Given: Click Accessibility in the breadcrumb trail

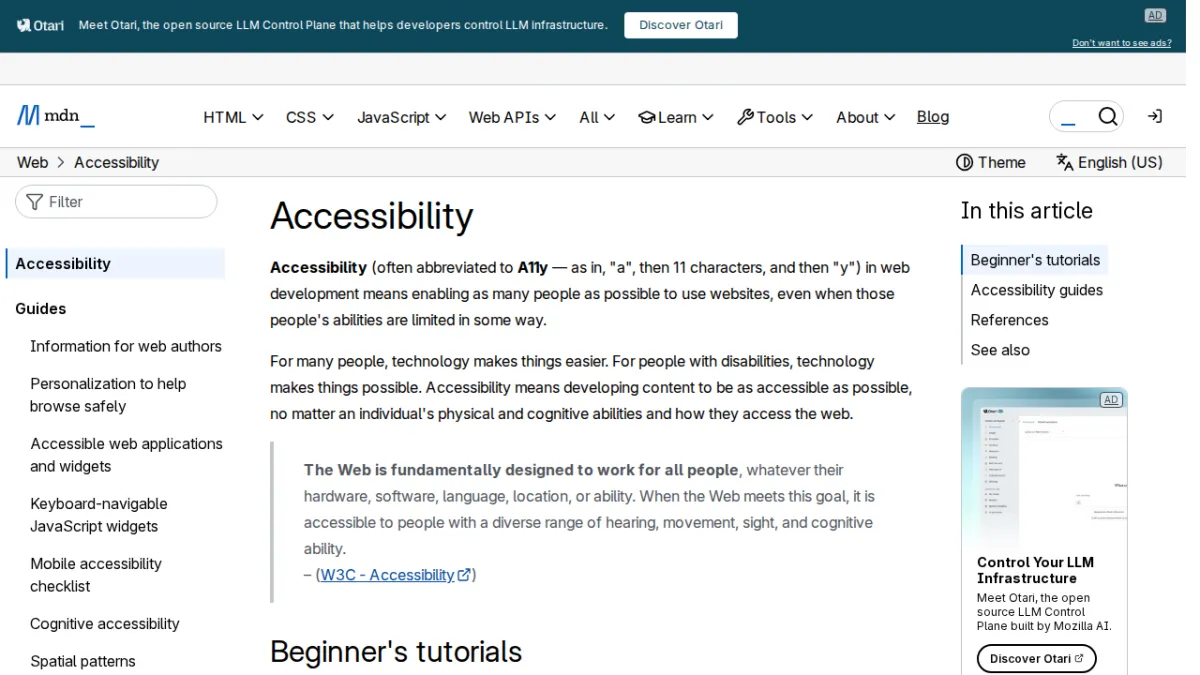Looking at the screenshot, I should [116, 162].
